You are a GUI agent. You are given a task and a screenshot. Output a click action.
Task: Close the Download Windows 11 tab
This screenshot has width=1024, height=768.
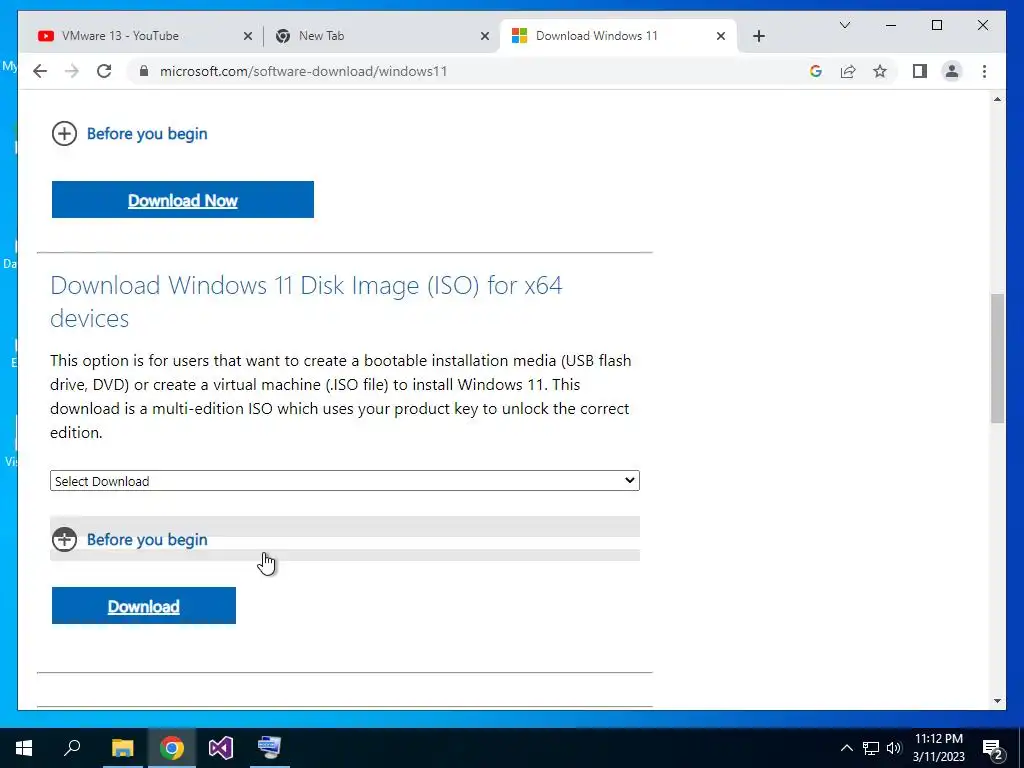(720, 36)
